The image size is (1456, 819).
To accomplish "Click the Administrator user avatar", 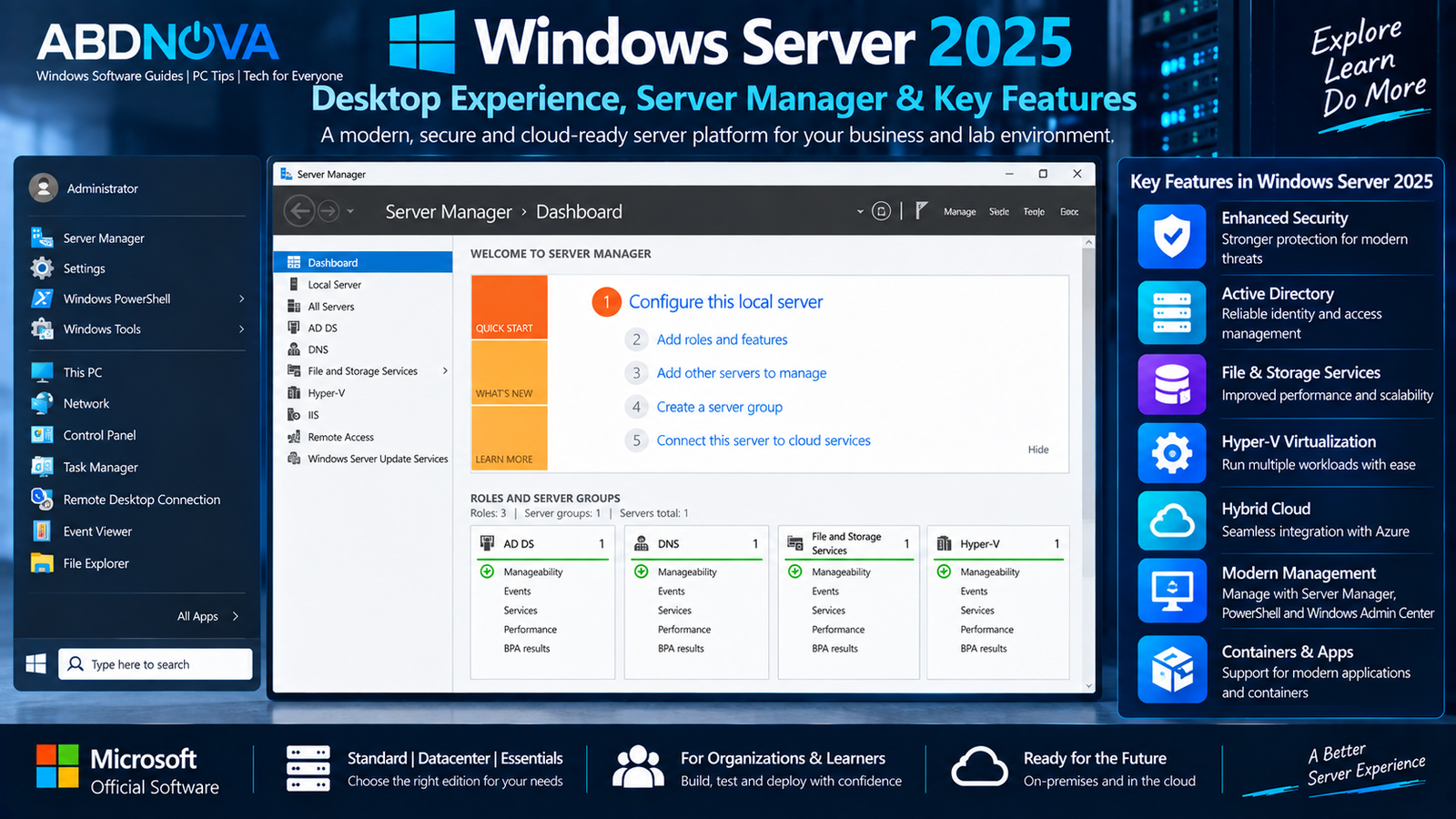I will coord(44,188).
